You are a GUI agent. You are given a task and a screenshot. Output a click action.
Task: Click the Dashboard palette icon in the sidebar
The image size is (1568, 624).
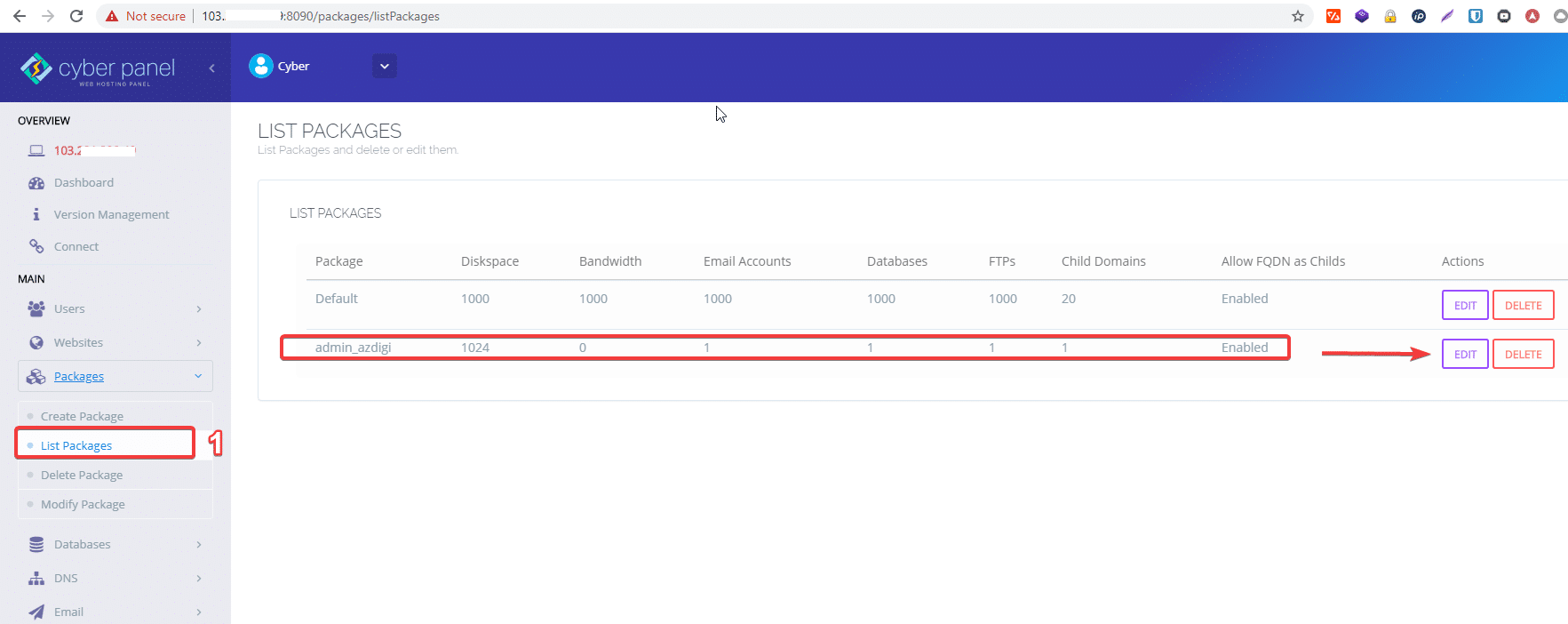coord(36,183)
